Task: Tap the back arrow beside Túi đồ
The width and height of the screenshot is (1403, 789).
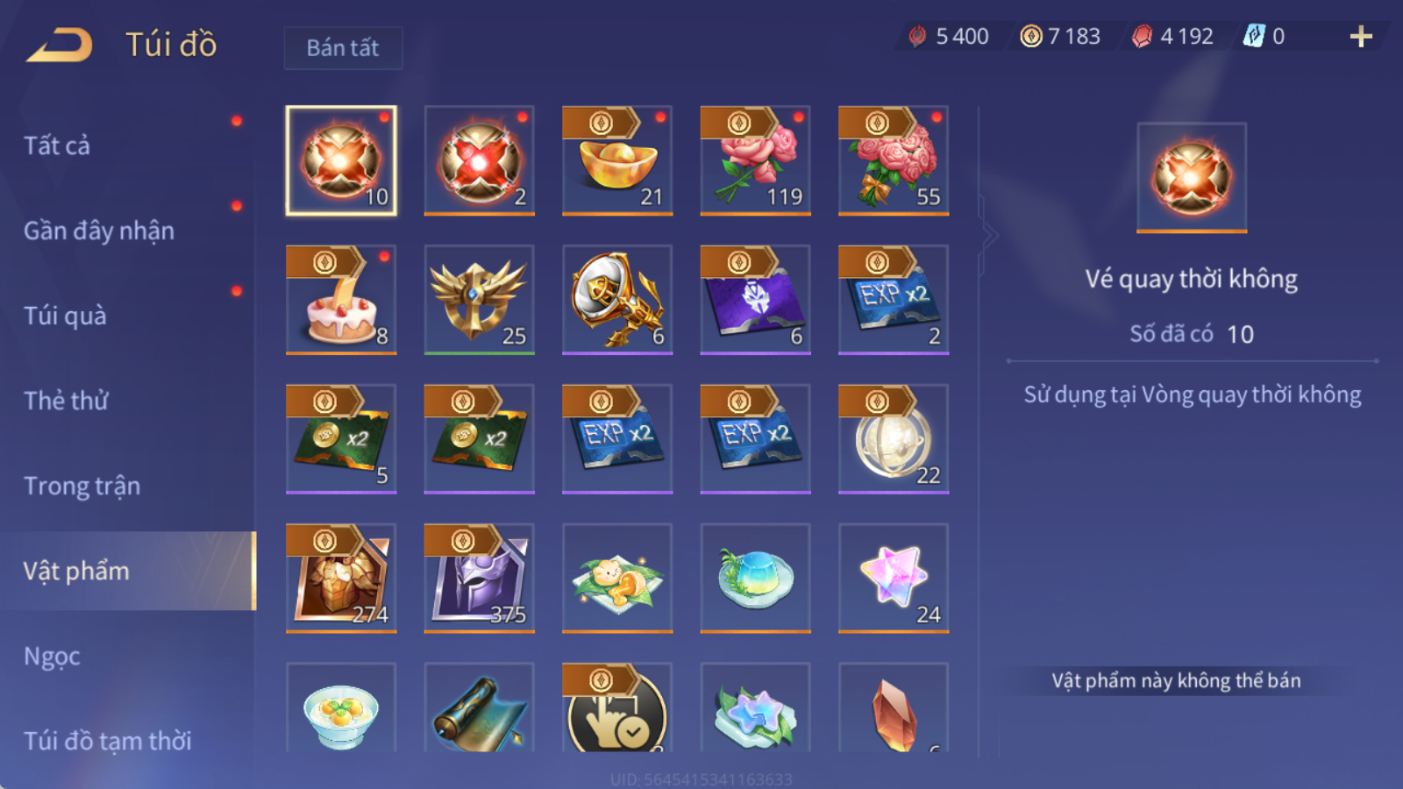Action: 59,45
